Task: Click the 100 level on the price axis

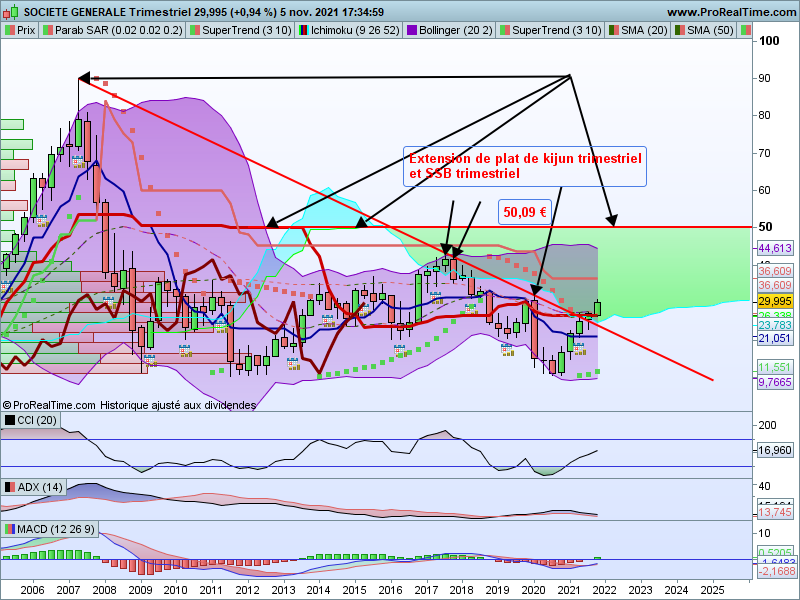Action: click(769, 41)
